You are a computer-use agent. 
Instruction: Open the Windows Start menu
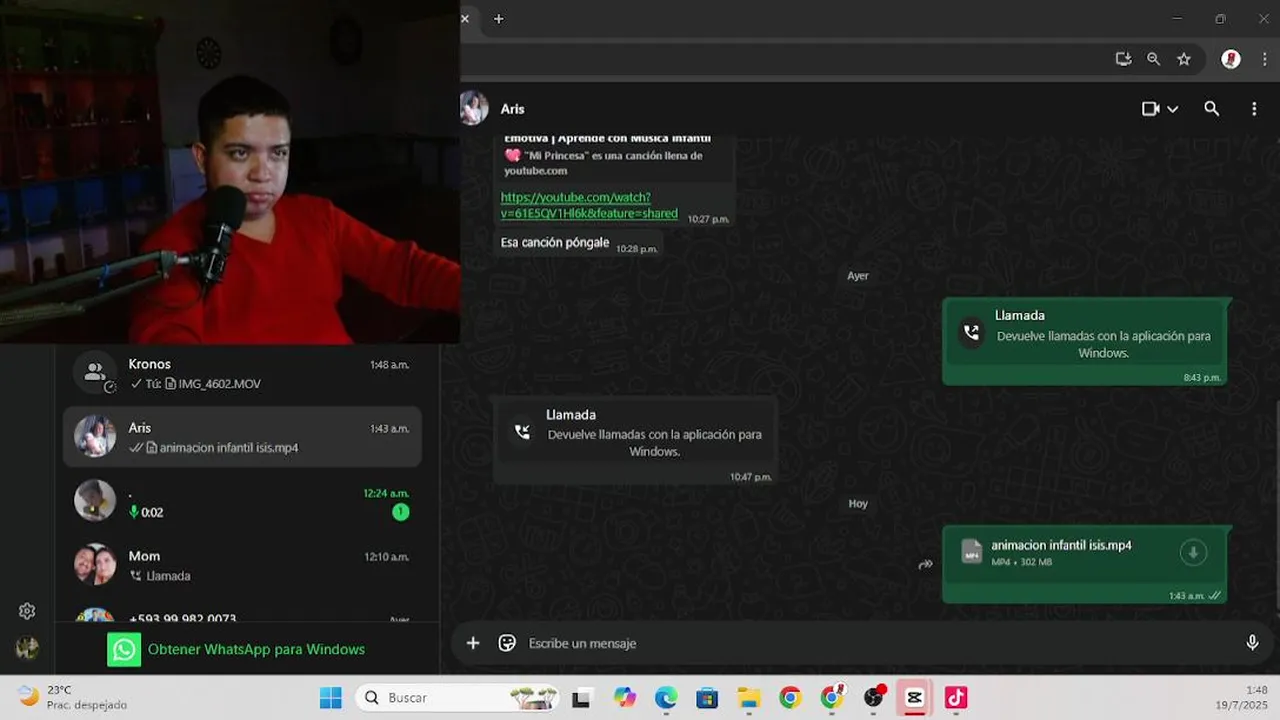[x=330, y=697]
